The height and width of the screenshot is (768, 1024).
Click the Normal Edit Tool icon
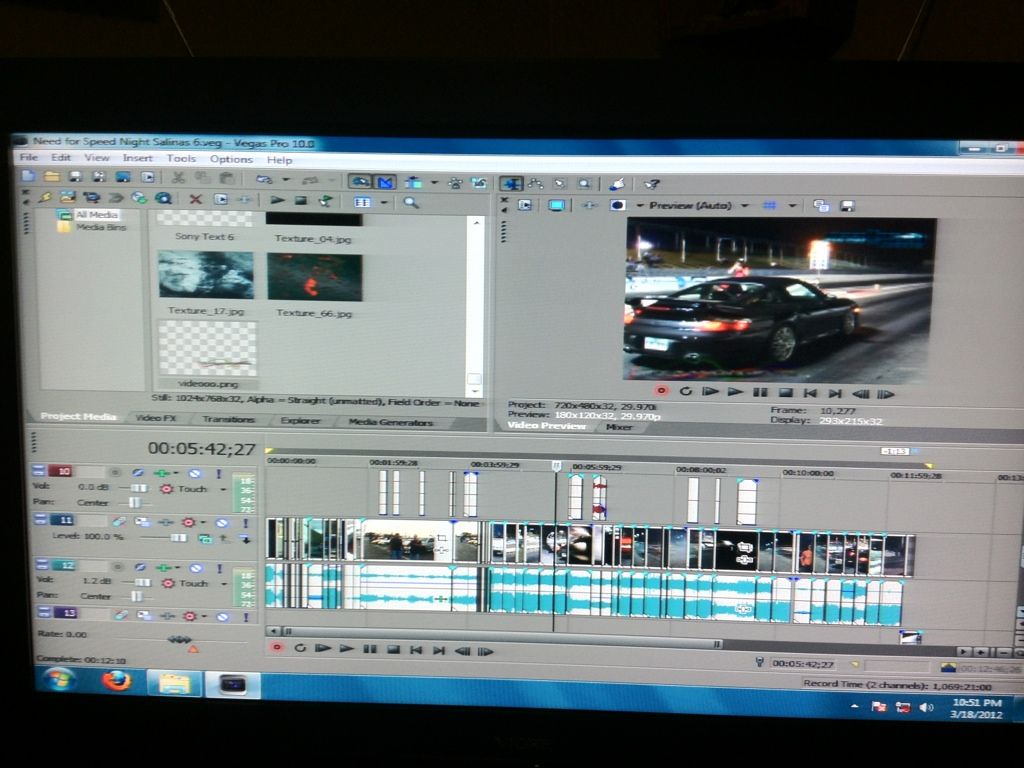coord(511,184)
